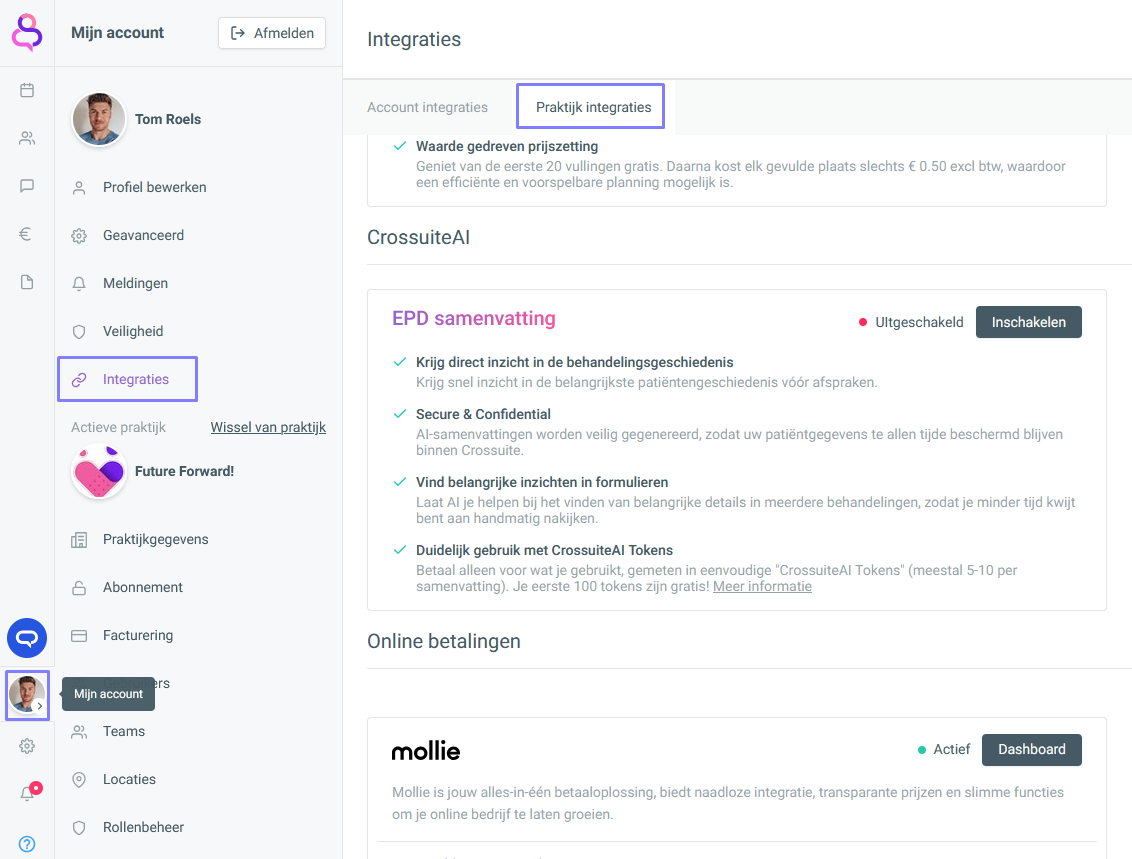Open Integraties in the account menu

pos(135,379)
